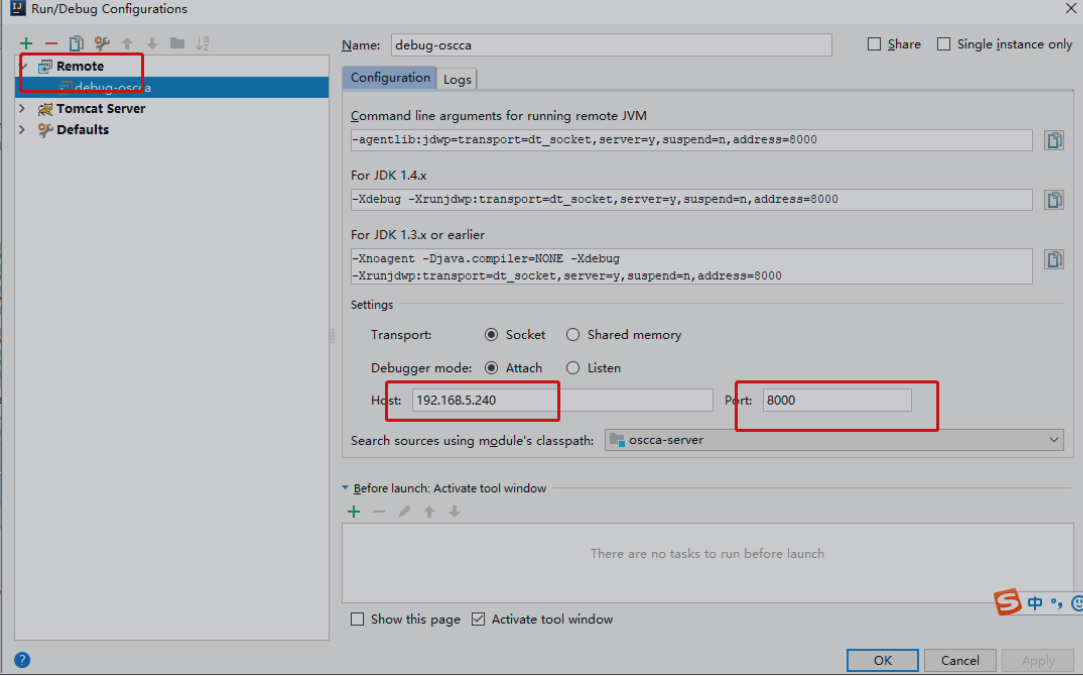Copy JVM command line arguments to clipboard
Screen dimensions: 1083x676
tap(1054, 140)
